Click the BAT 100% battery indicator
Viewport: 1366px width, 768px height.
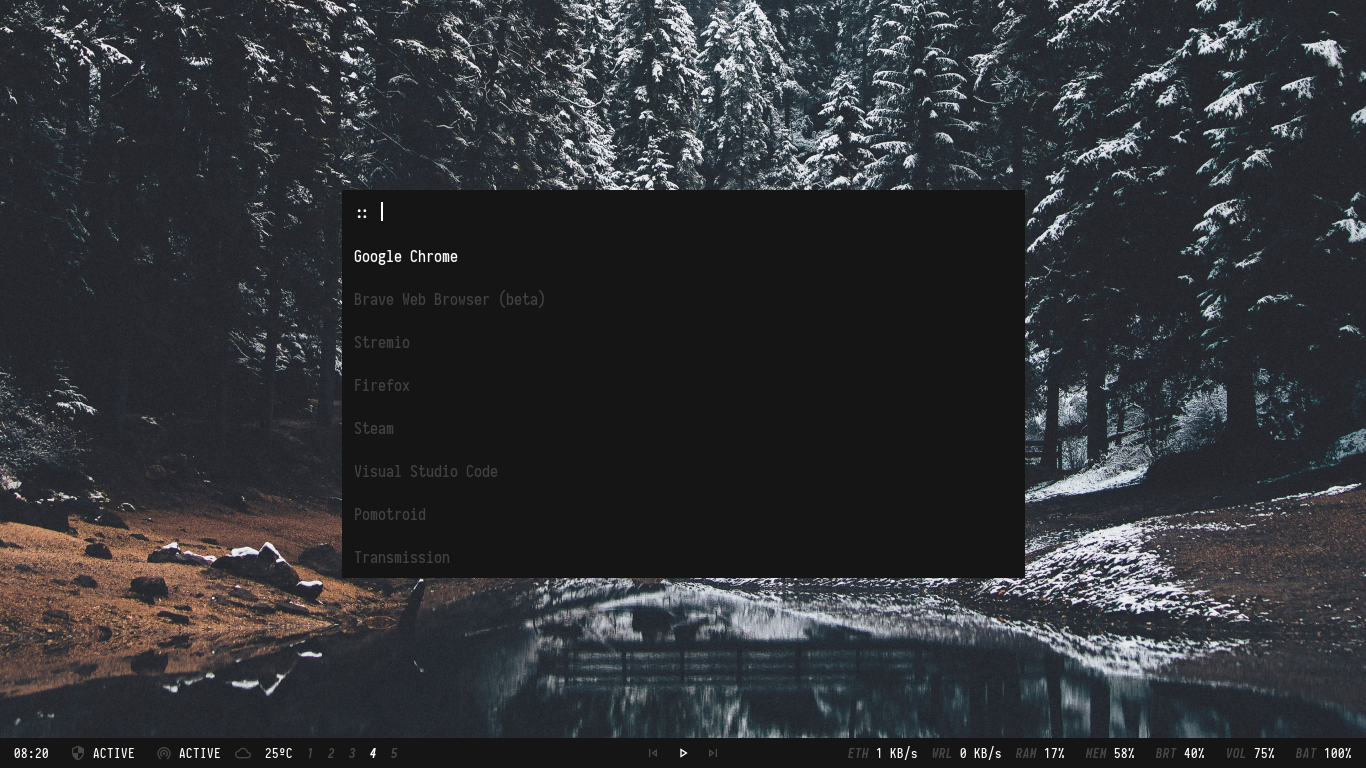pyautogui.click(x=1323, y=753)
